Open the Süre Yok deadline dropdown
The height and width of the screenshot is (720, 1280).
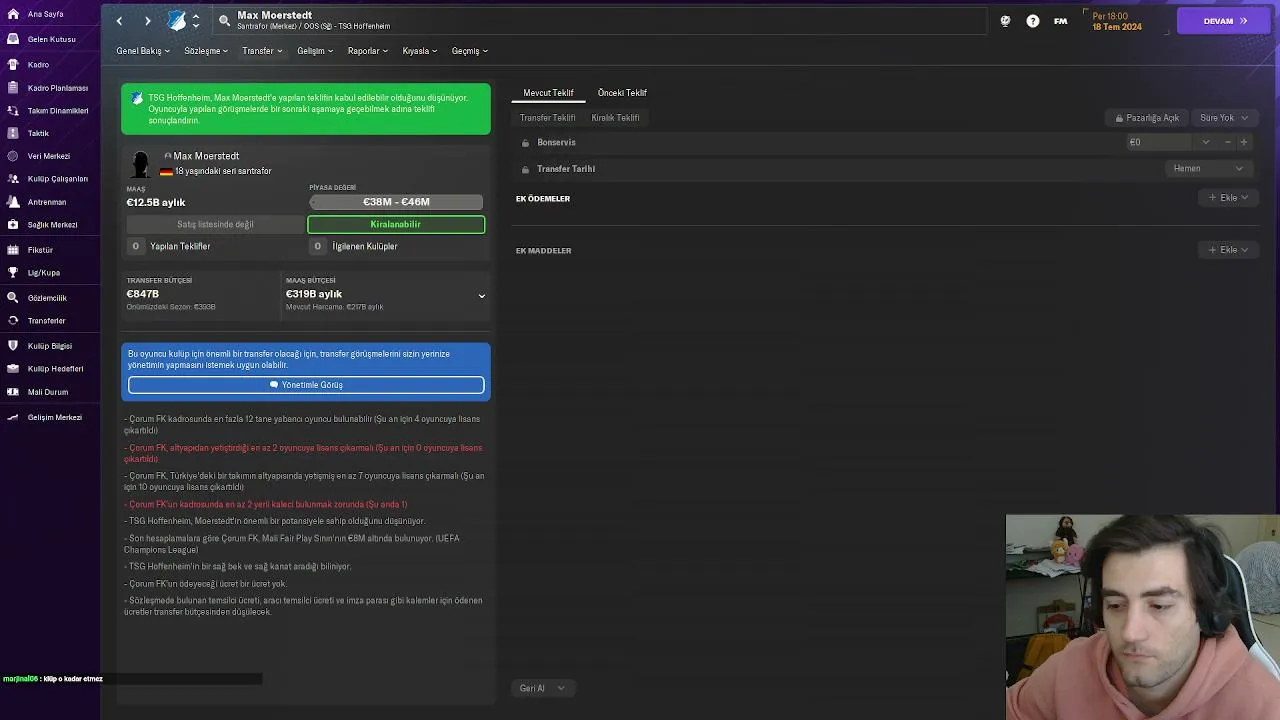pos(1224,118)
